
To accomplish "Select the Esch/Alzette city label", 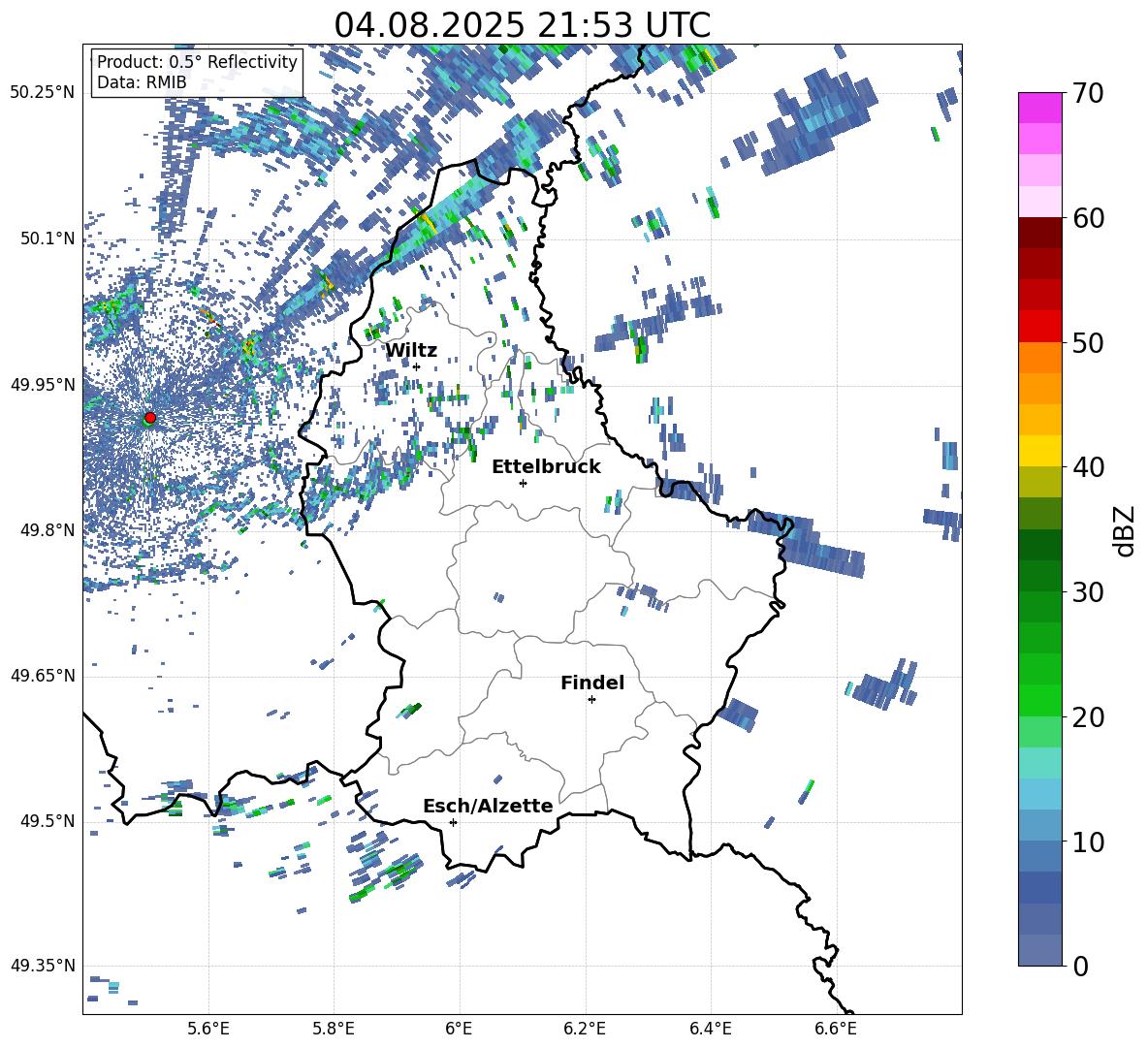I will tap(488, 806).
